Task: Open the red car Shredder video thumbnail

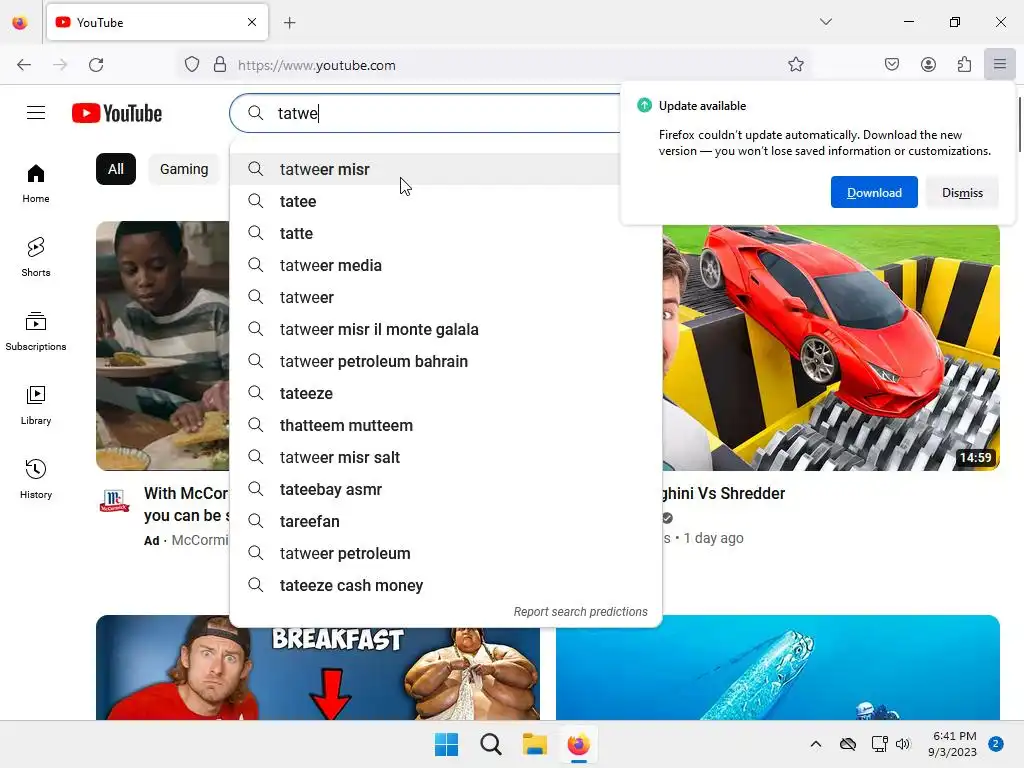Action: coord(831,347)
